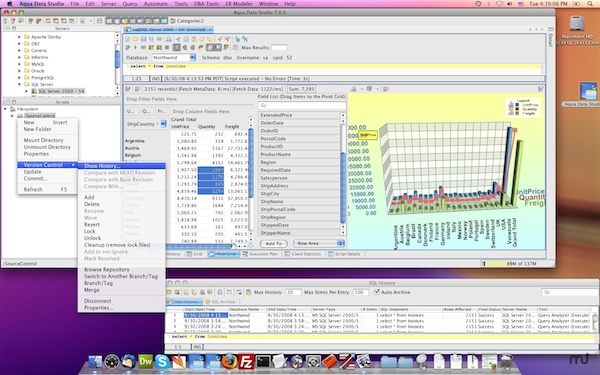This screenshot has width=600, height=375.
Task: Expand the DB2 server folder
Action: (20, 44)
